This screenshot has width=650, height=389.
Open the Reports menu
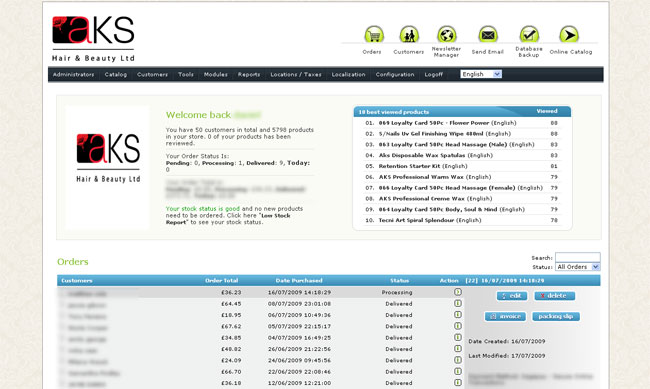point(249,75)
